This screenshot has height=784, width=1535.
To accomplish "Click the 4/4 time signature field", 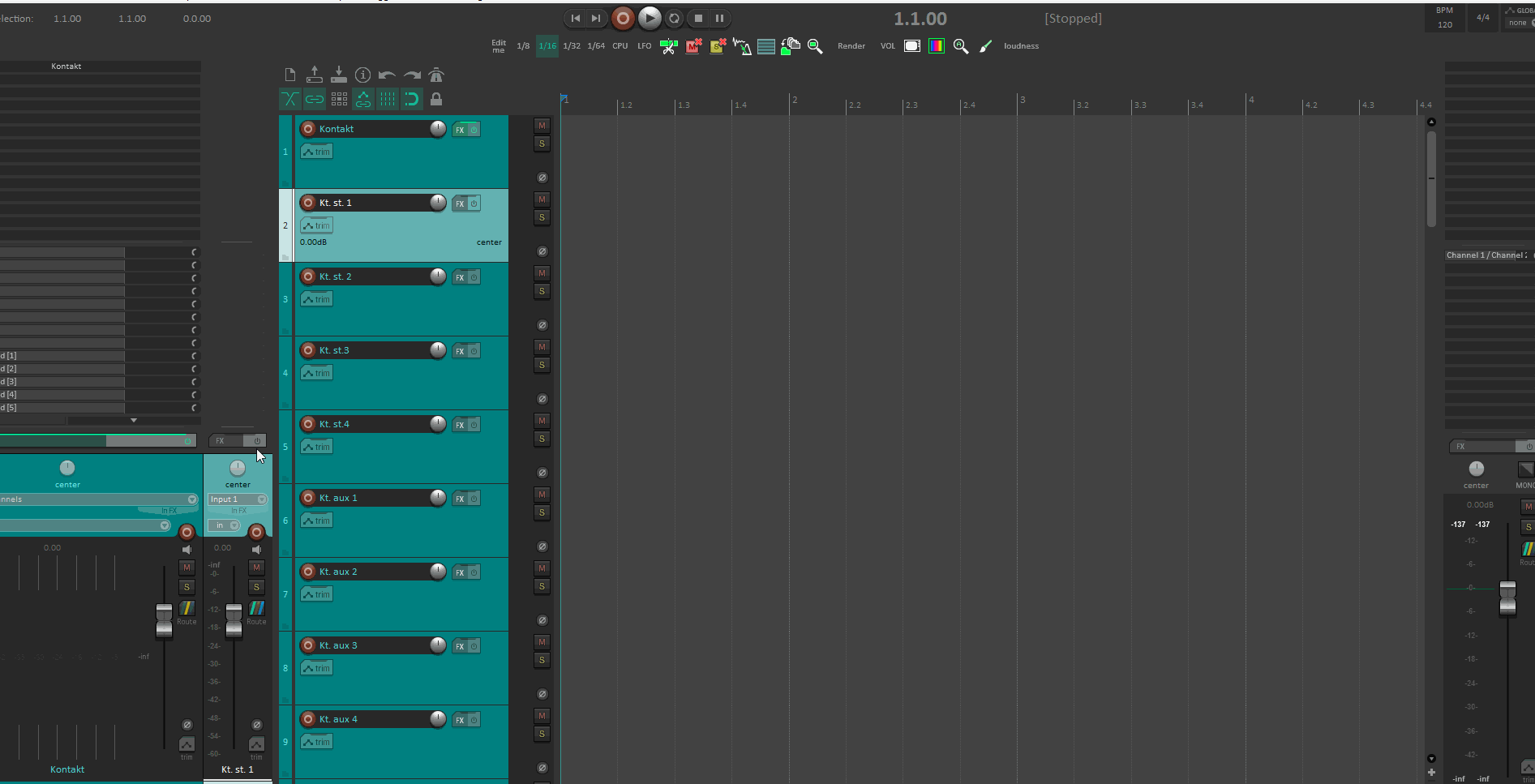I will (x=1483, y=18).
